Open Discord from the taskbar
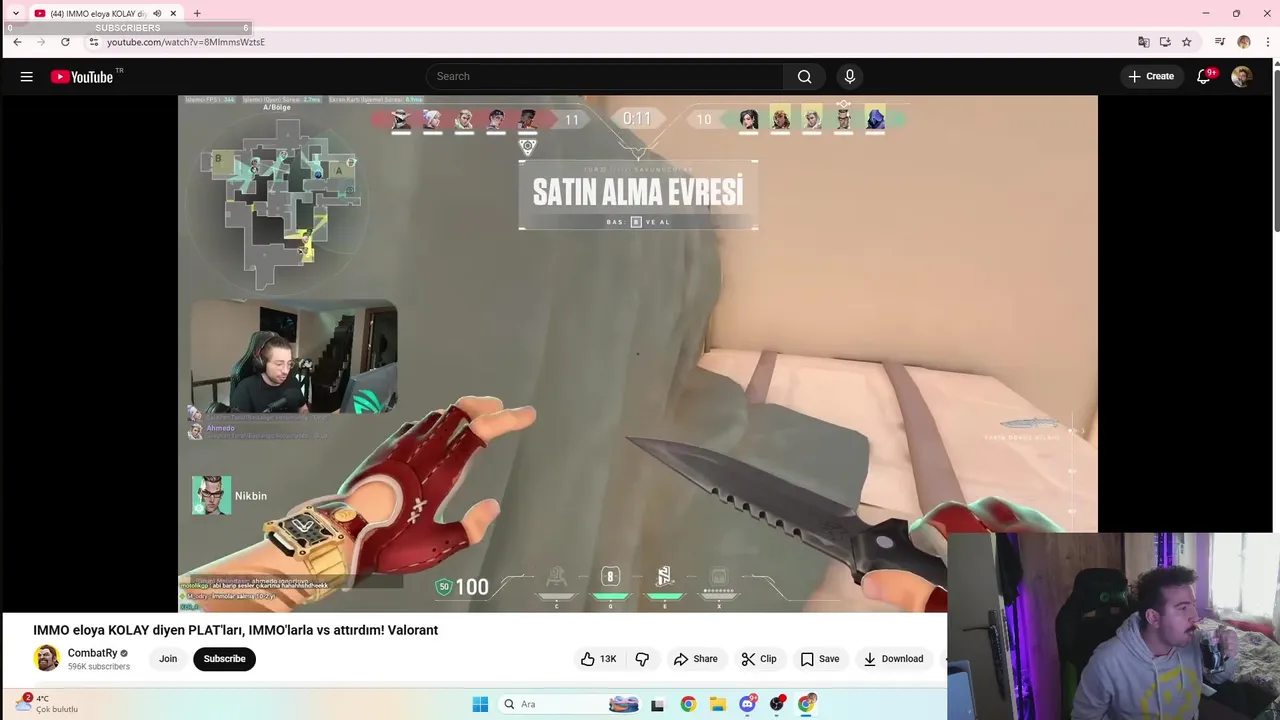1280x720 pixels. pos(748,704)
